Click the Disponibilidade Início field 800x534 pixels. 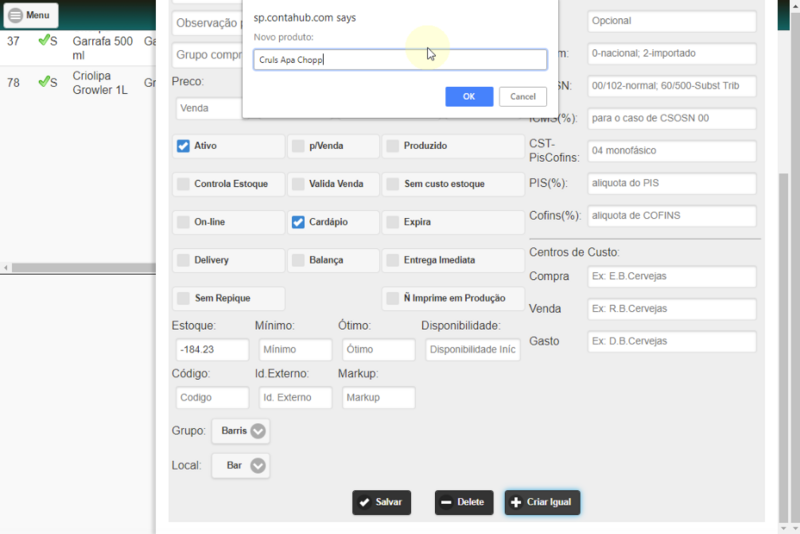coord(473,350)
